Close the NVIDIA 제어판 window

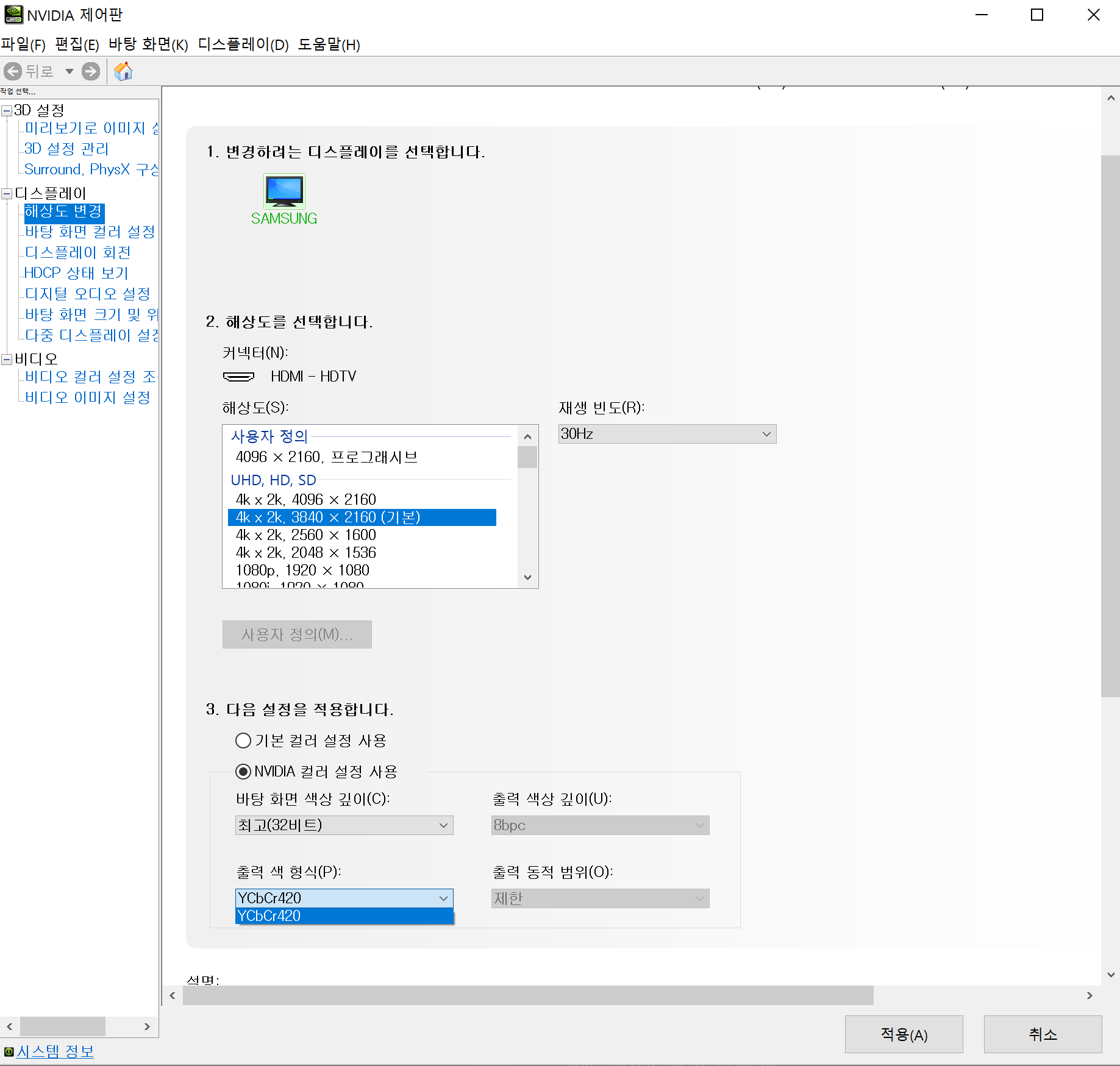[1093, 15]
